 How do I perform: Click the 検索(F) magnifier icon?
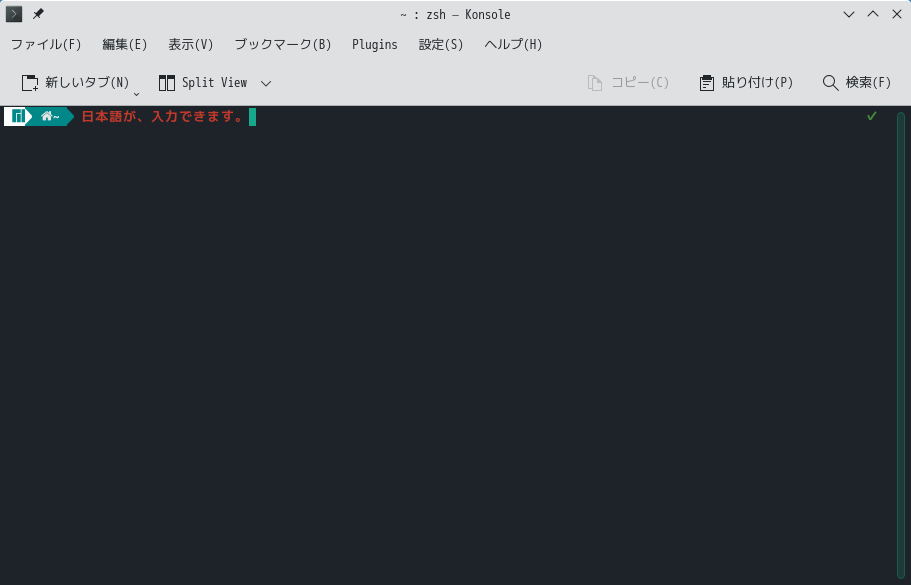click(830, 83)
